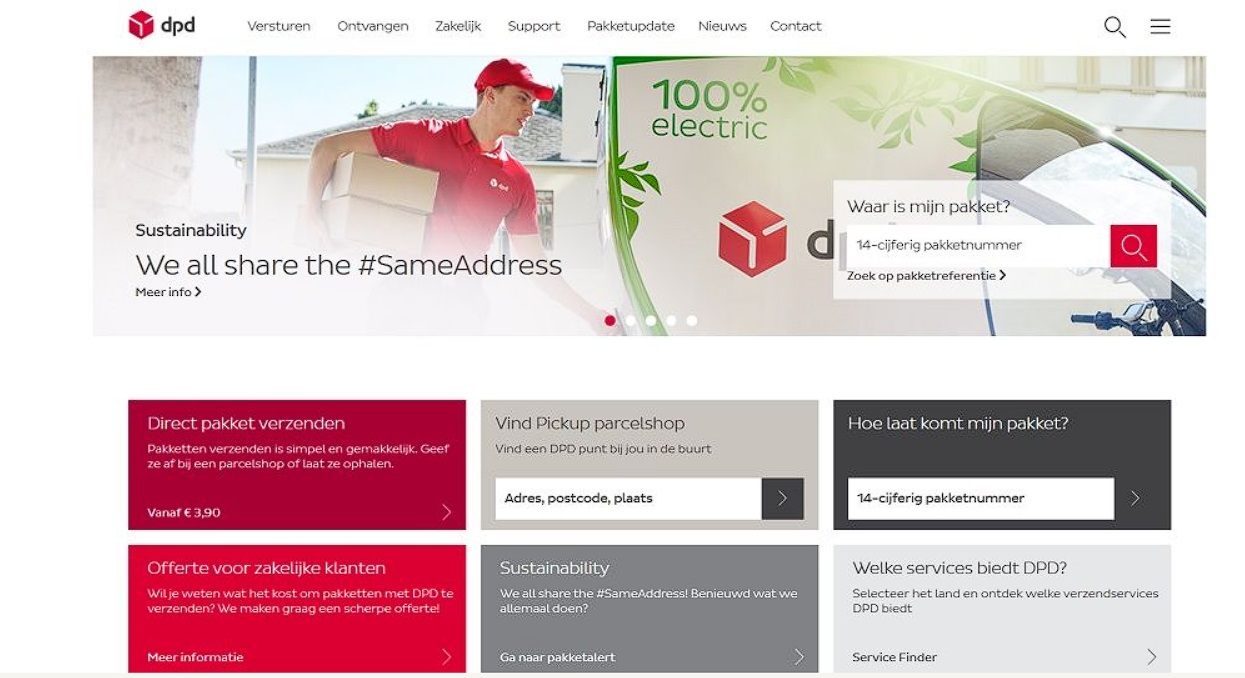1245x678 pixels.
Task: Click the Sustainability card heading
Action: coord(554,568)
